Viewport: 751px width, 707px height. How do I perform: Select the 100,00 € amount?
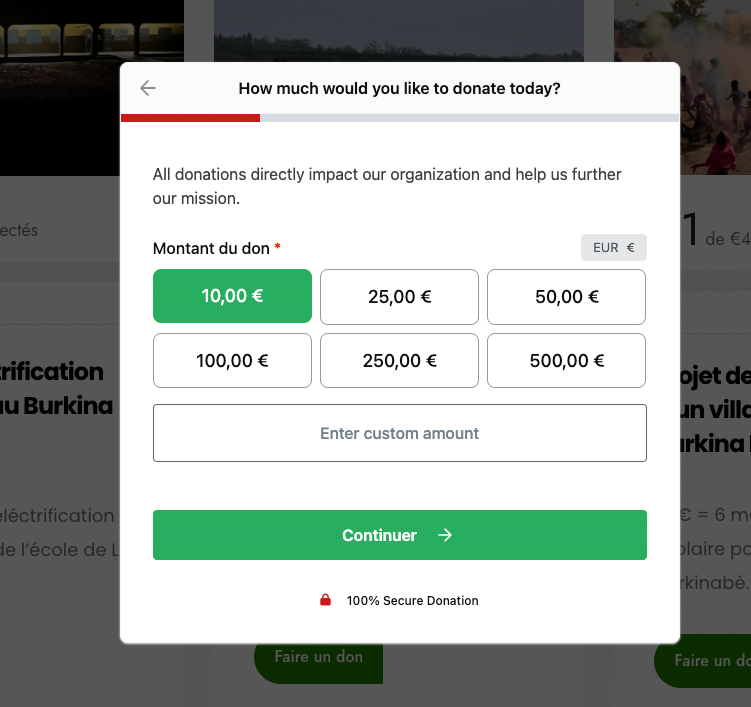pyautogui.click(x=232, y=361)
